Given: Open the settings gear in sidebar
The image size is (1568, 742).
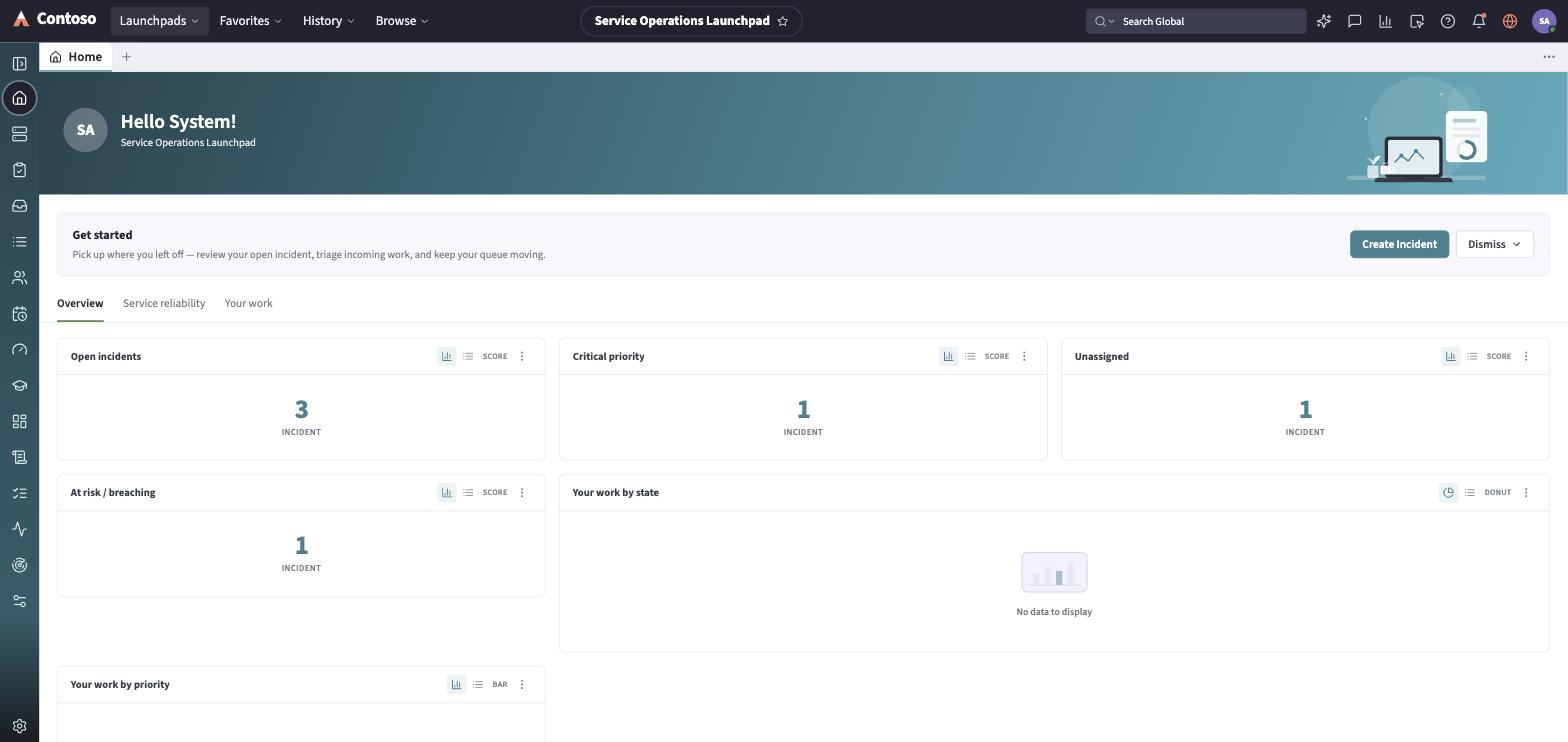Looking at the screenshot, I should [19, 727].
